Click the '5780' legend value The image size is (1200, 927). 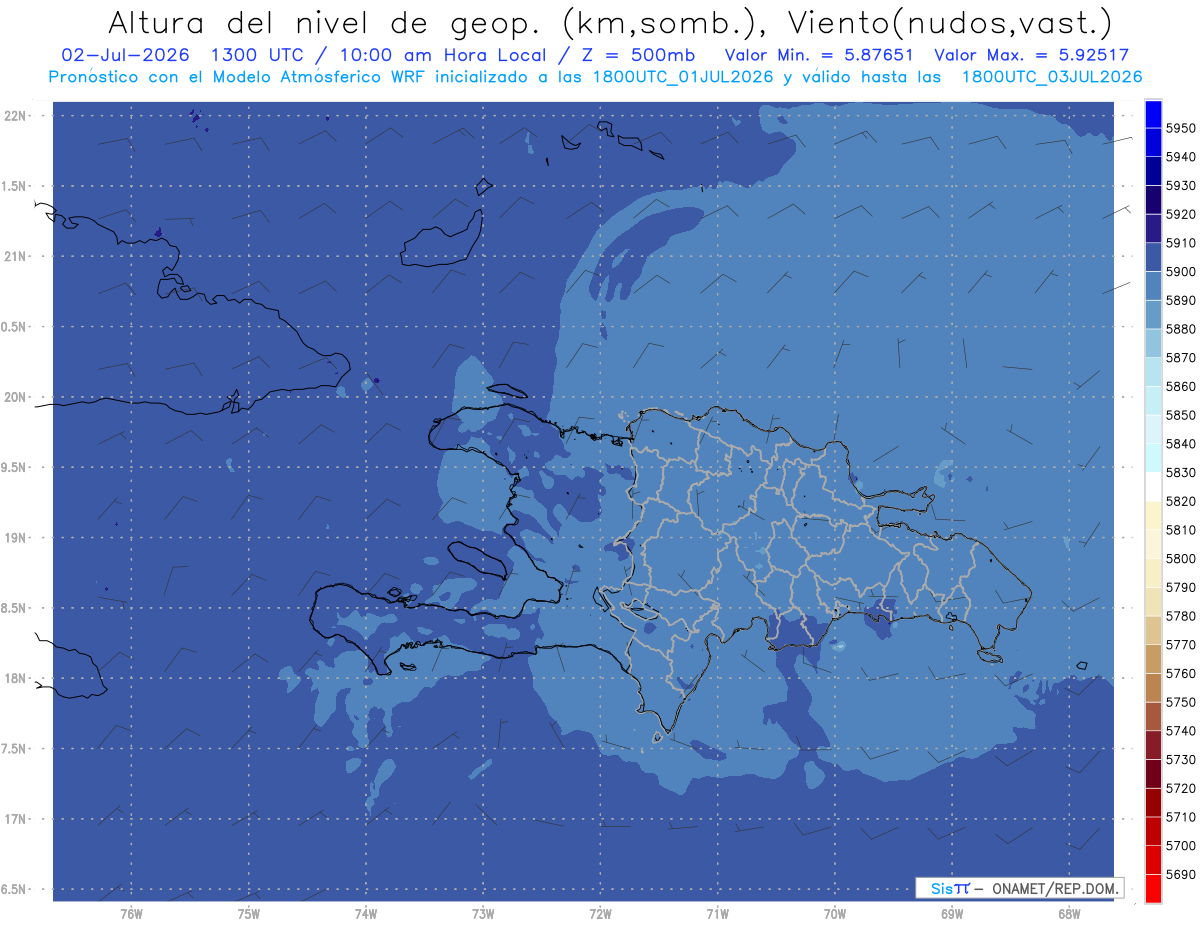pyautogui.click(x=1180, y=616)
